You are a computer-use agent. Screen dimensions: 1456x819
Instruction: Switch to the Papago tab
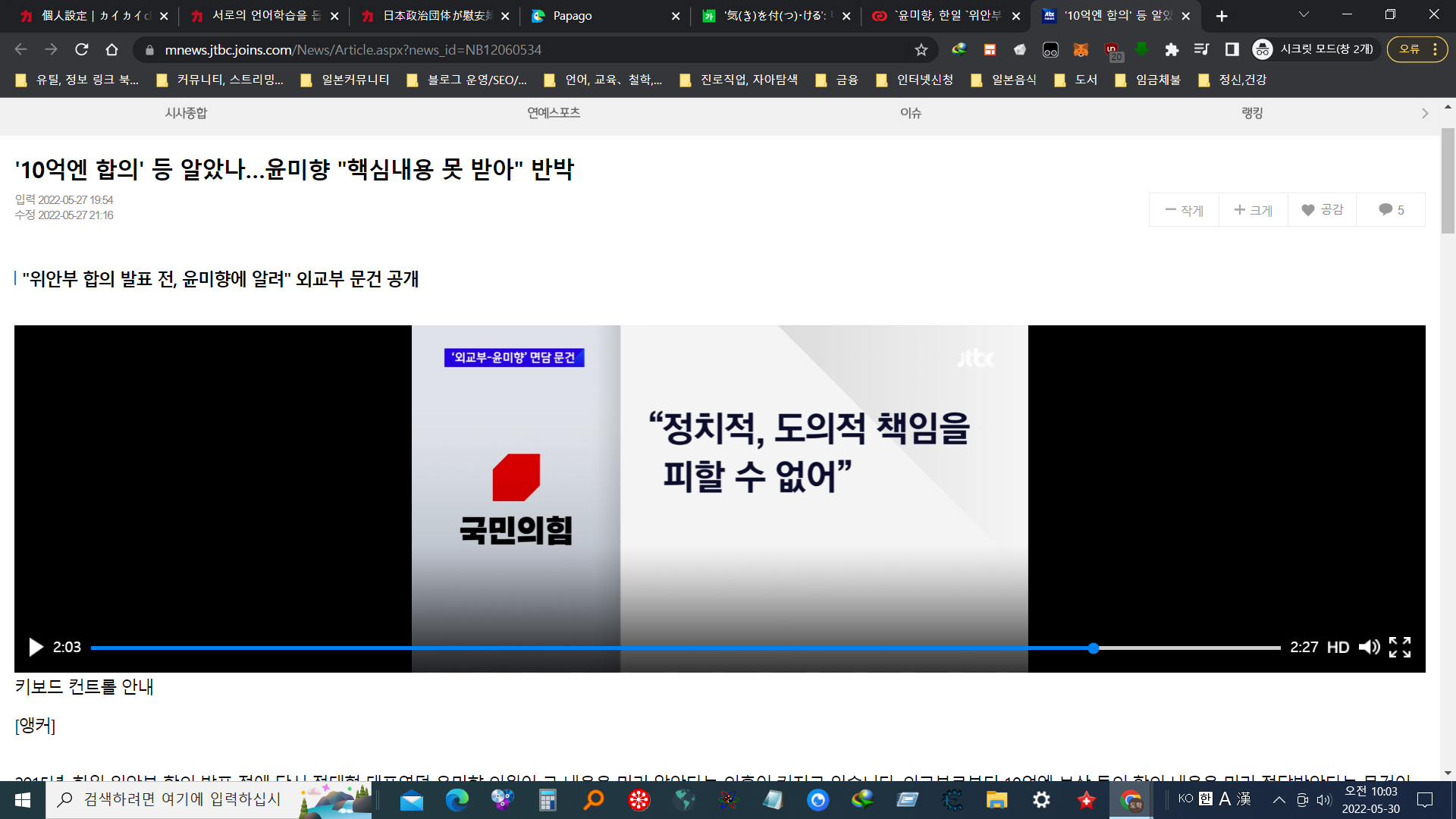pyautogui.click(x=573, y=16)
